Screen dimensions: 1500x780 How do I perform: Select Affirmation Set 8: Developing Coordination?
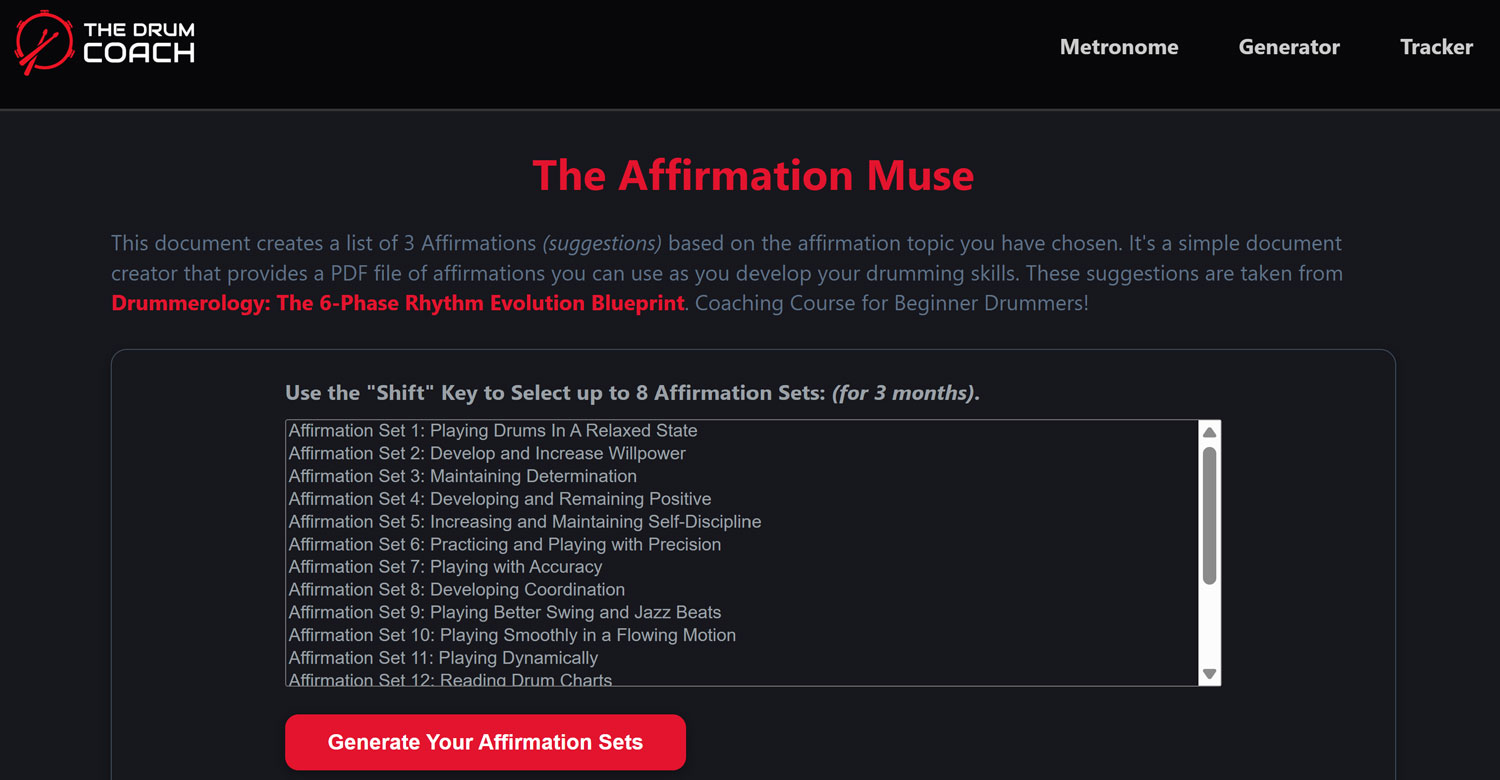[456, 589]
